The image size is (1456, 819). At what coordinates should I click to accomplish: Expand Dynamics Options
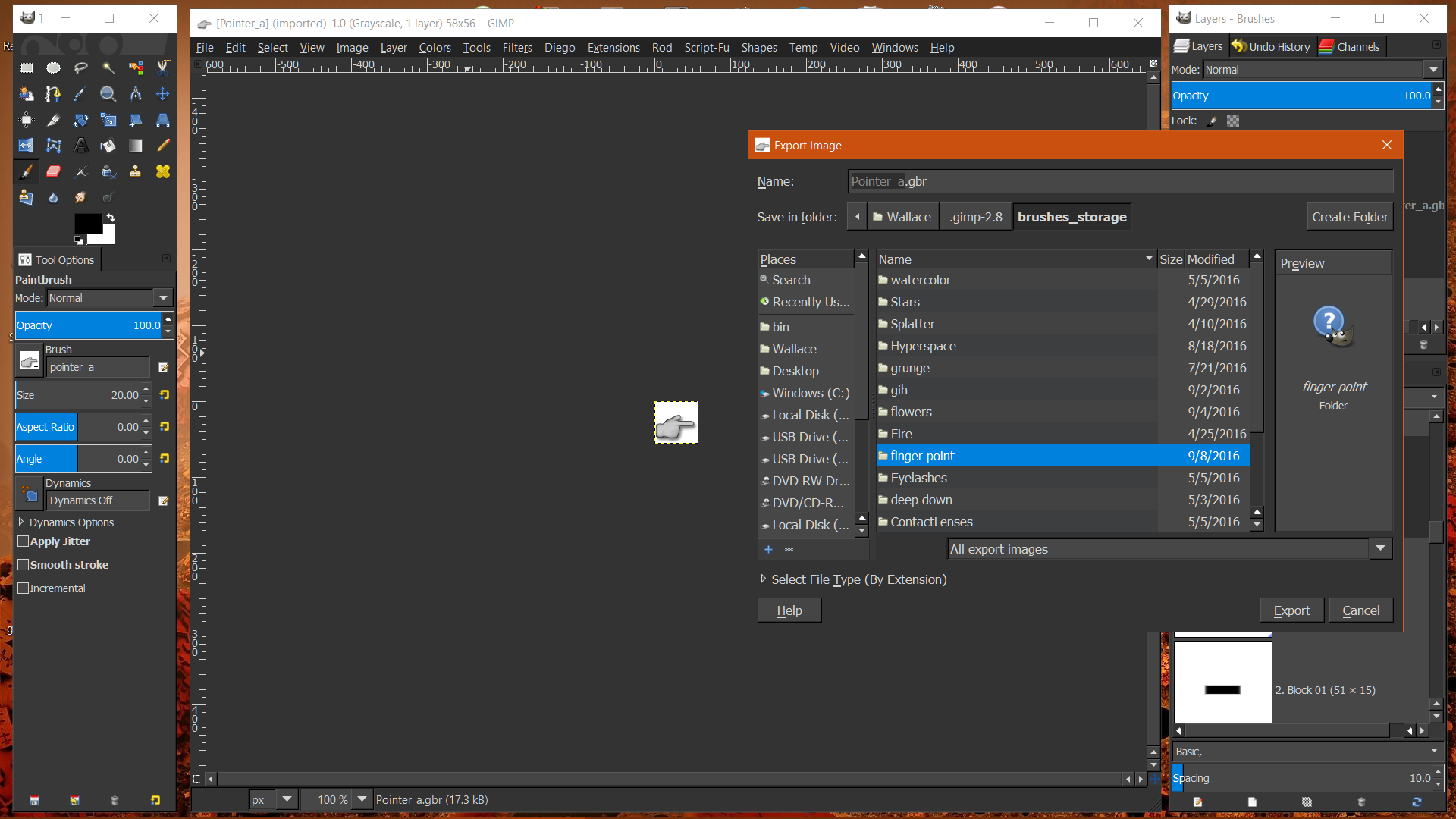point(21,522)
